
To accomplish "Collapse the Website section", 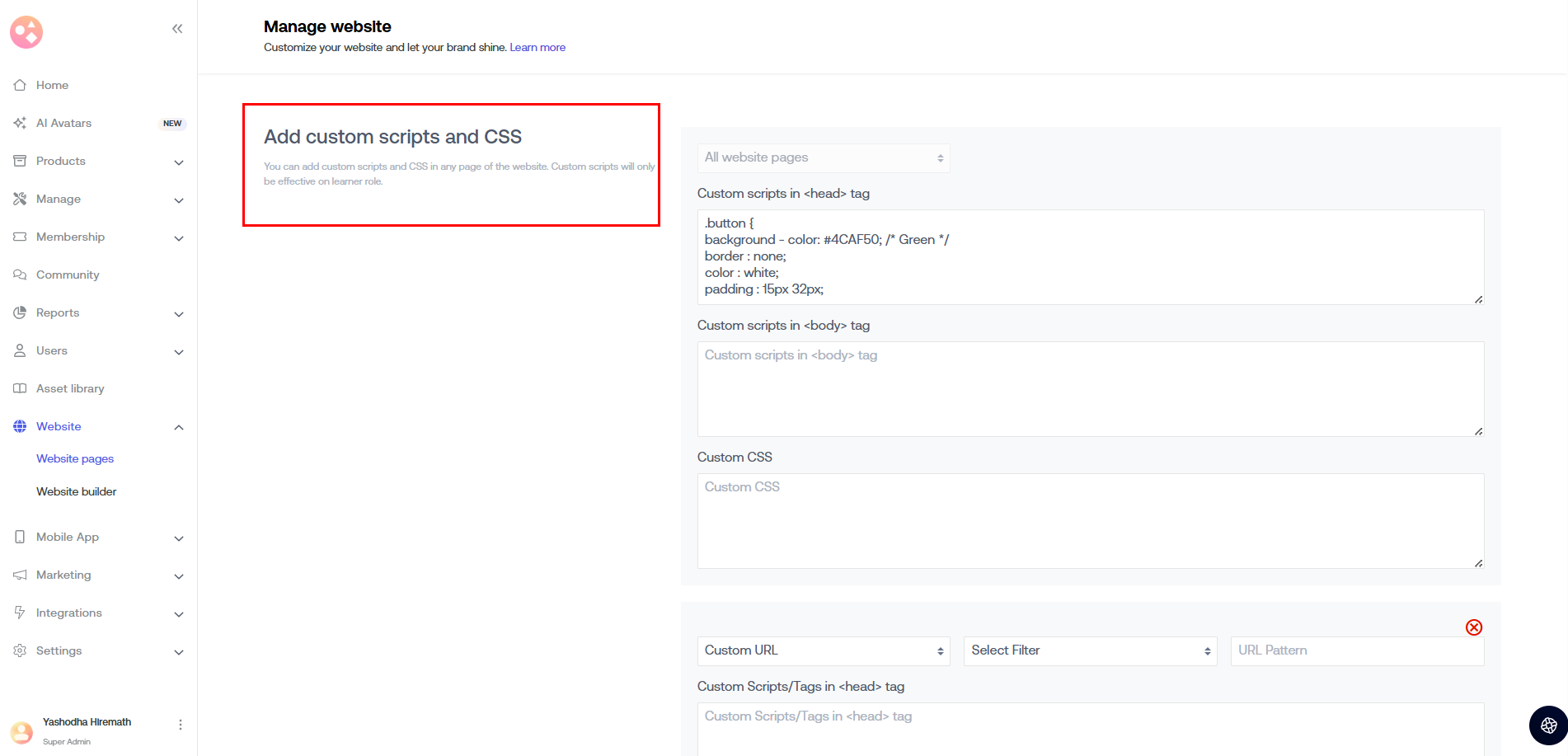I will coord(178,427).
